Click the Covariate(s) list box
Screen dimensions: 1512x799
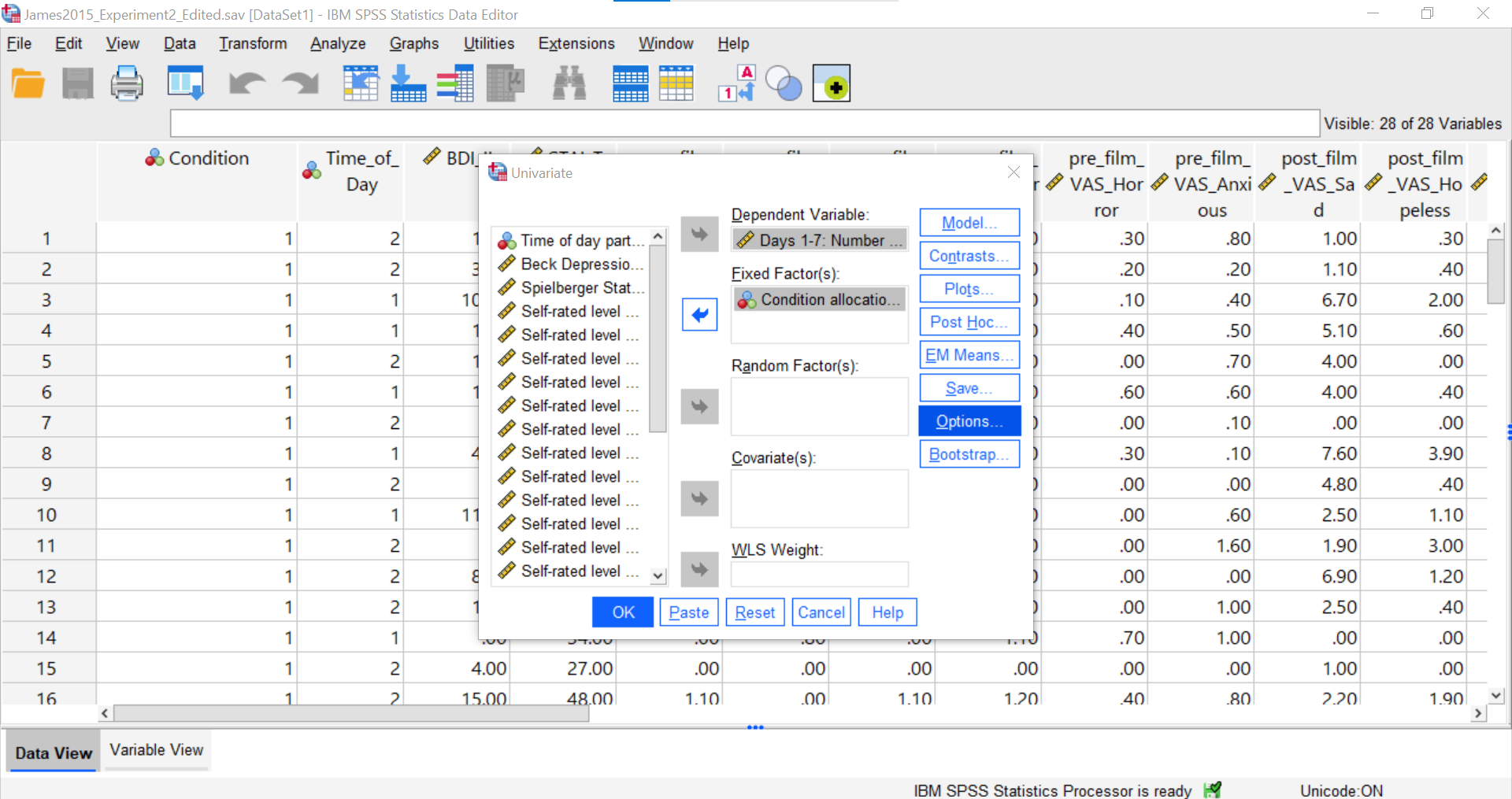click(x=820, y=498)
